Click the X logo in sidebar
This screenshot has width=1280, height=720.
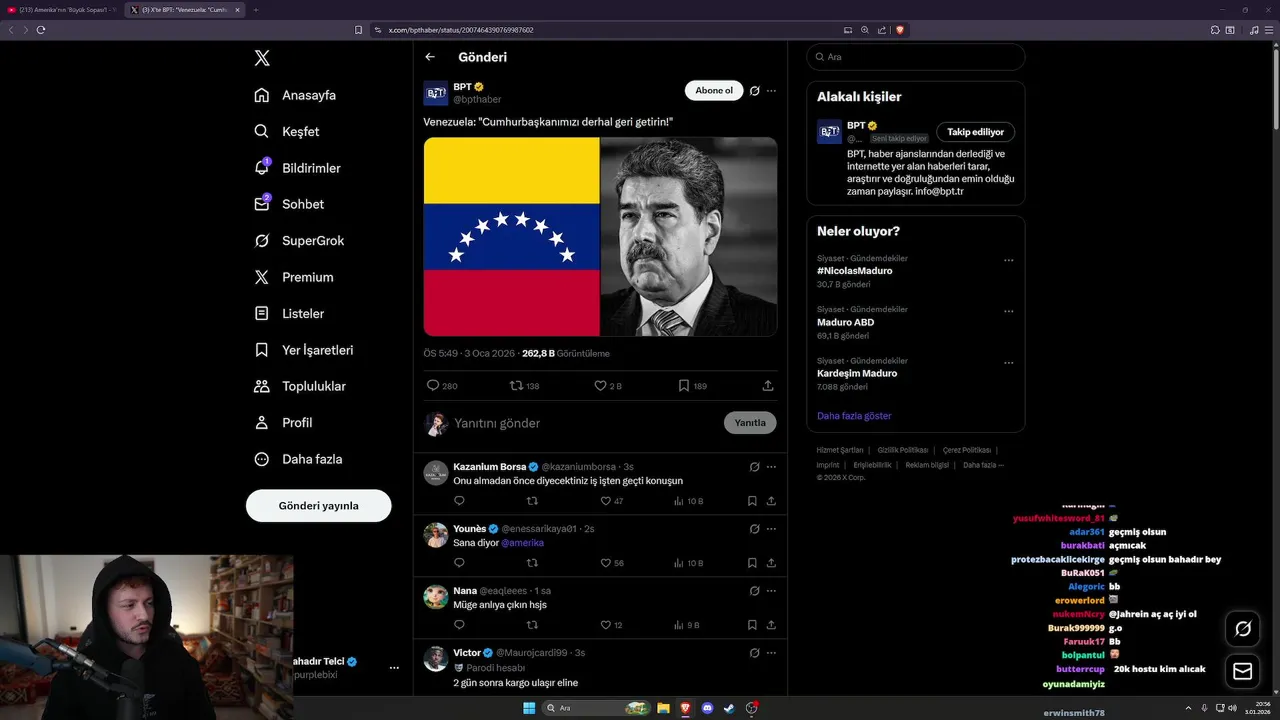[262, 58]
